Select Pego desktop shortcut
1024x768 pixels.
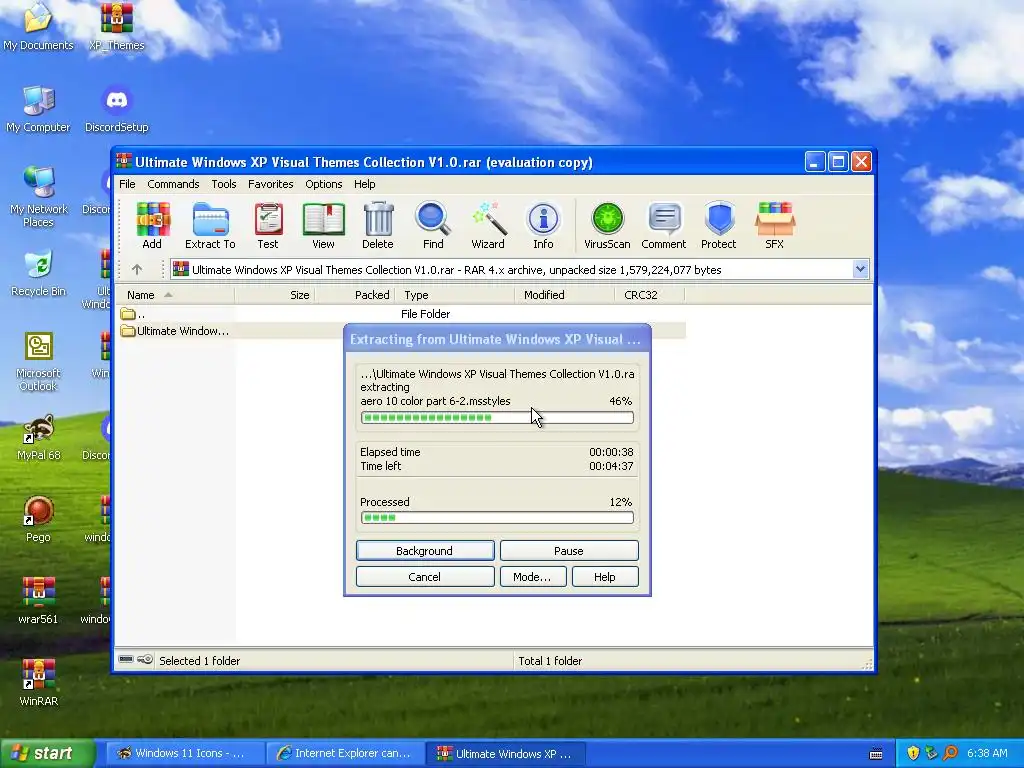tap(39, 519)
